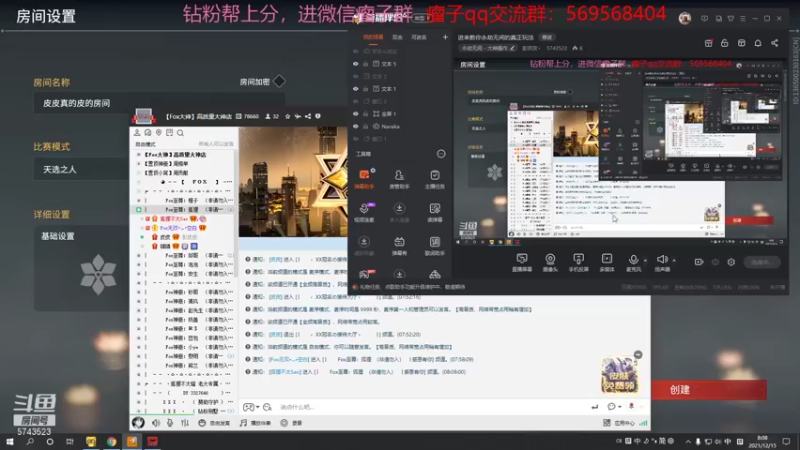Add the 直播屏幕 screen capture source
Screen dimensions: 800x450
(521, 262)
